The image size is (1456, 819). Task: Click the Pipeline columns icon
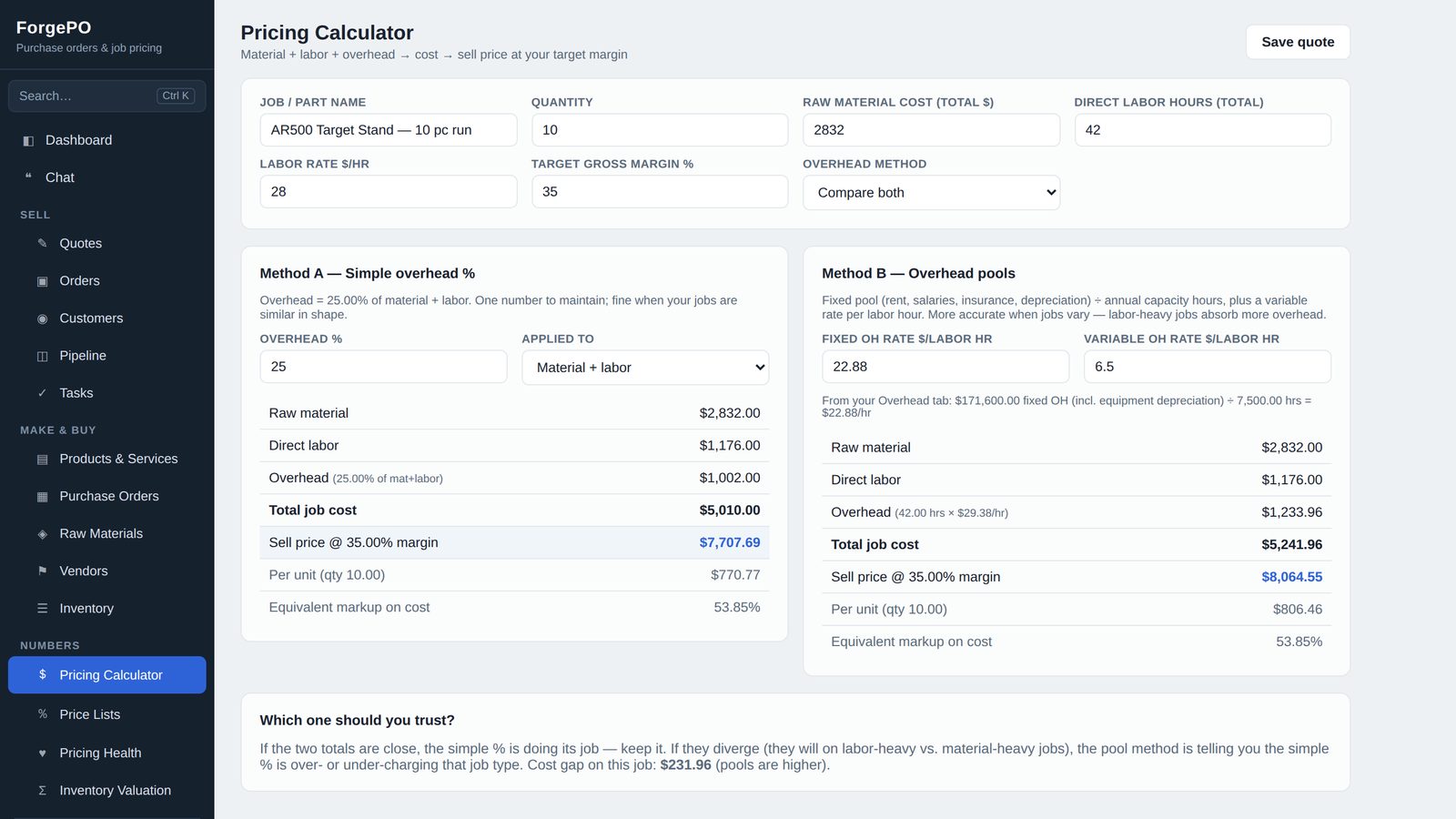[42, 356]
